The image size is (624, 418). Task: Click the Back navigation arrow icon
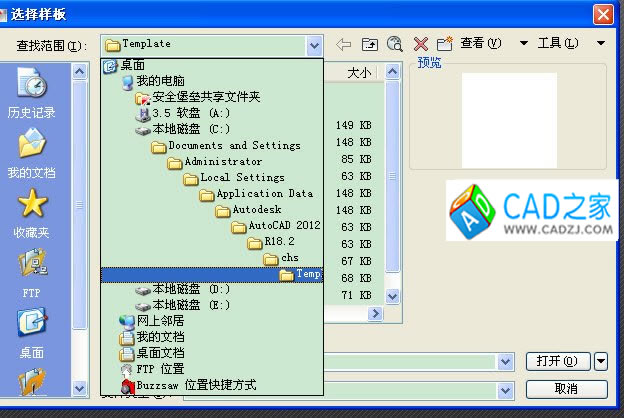point(344,44)
